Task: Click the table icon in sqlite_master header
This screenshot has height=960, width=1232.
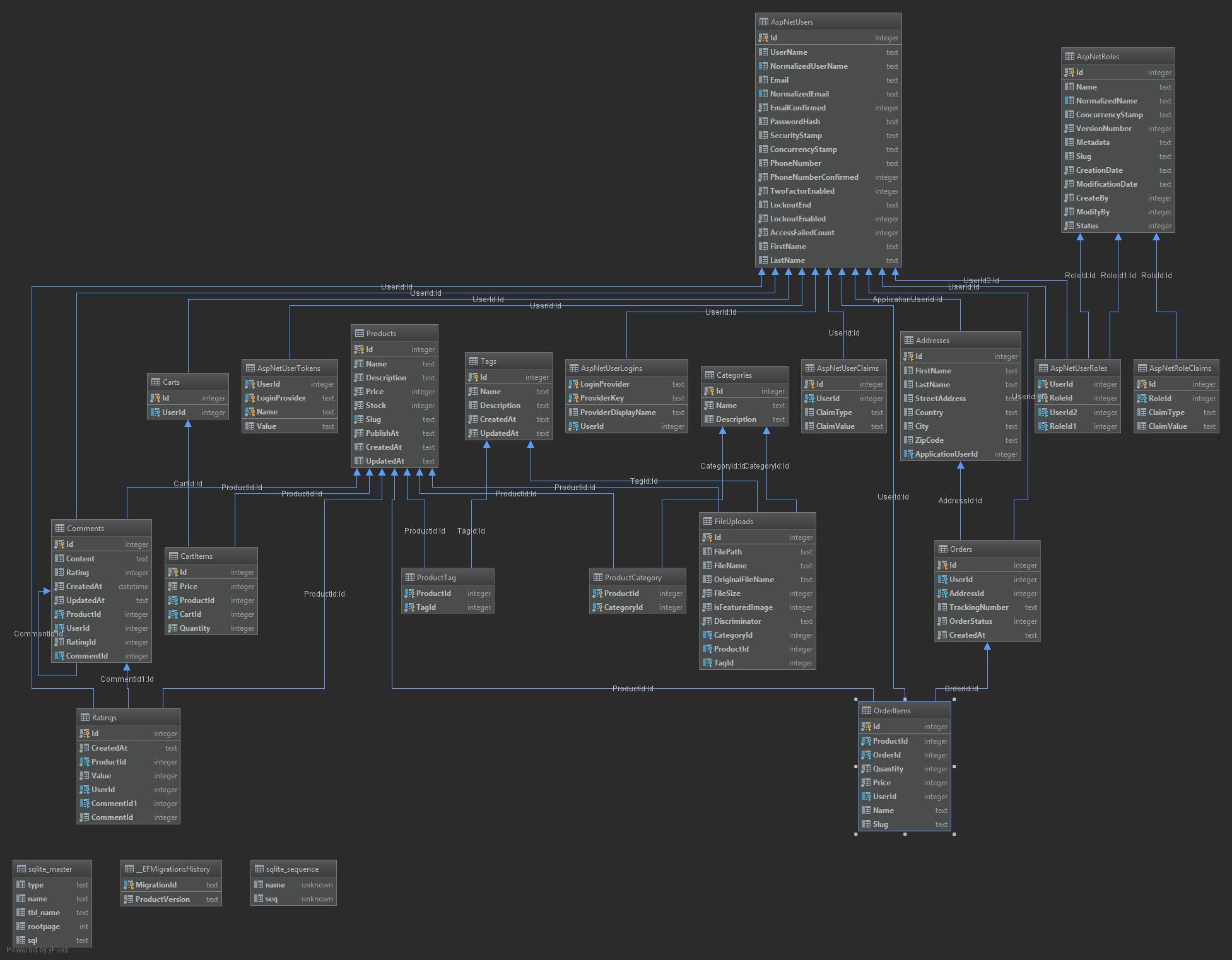Action: coord(21,869)
